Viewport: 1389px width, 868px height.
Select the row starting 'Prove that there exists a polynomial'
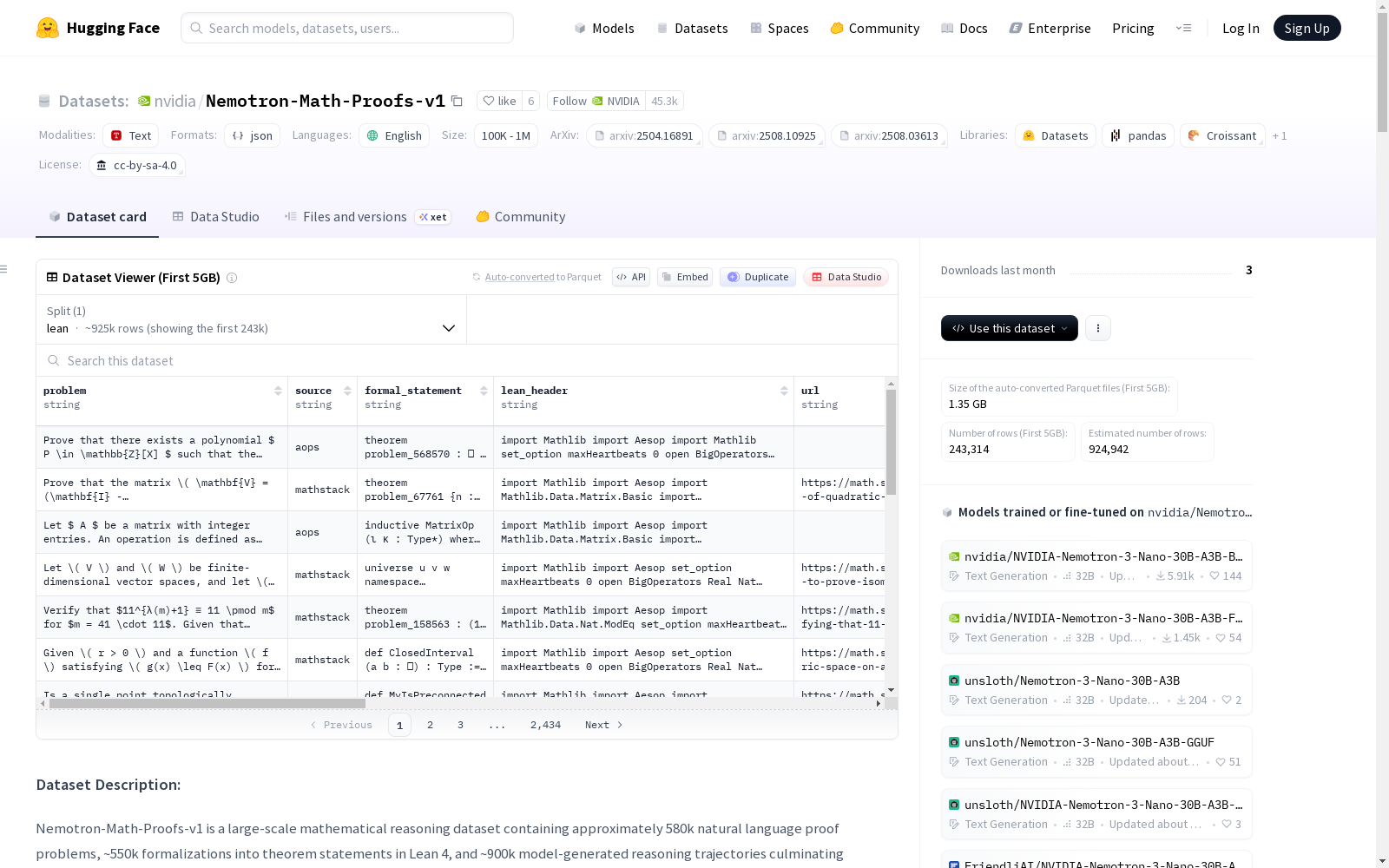click(x=461, y=447)
